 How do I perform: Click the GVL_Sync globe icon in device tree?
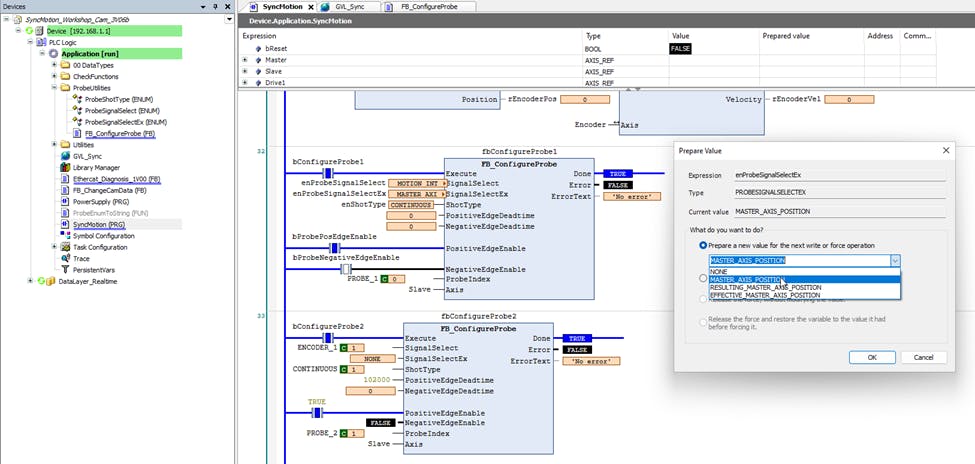coord(65,156)
